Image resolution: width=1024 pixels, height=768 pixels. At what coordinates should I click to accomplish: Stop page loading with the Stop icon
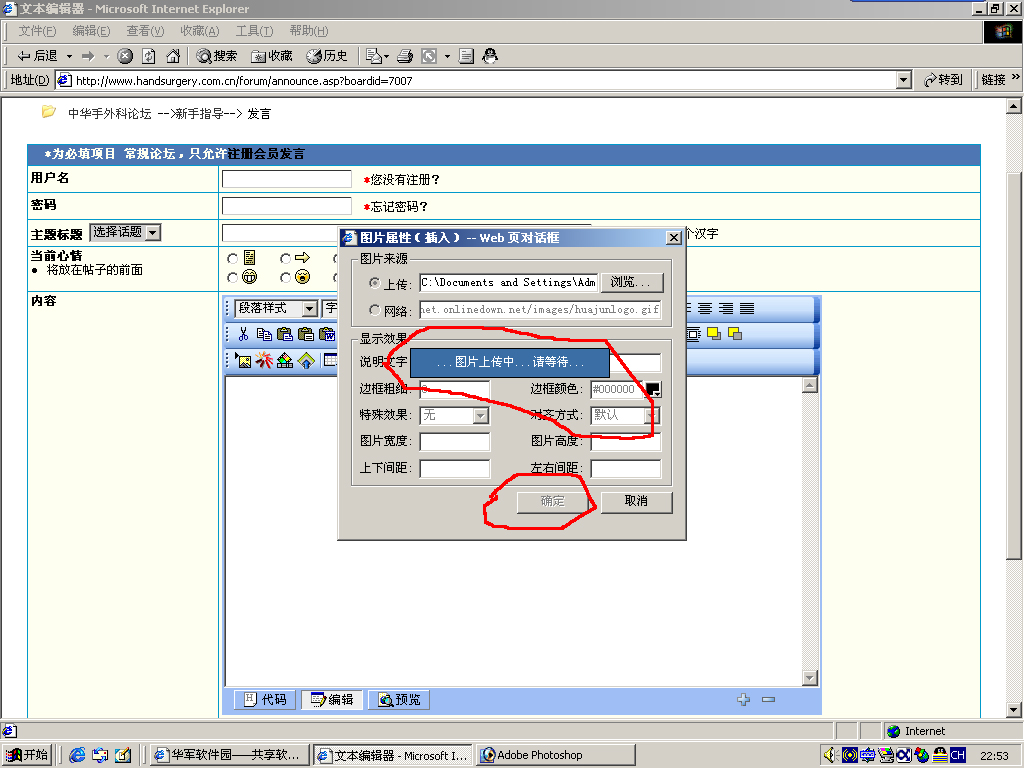125,56
